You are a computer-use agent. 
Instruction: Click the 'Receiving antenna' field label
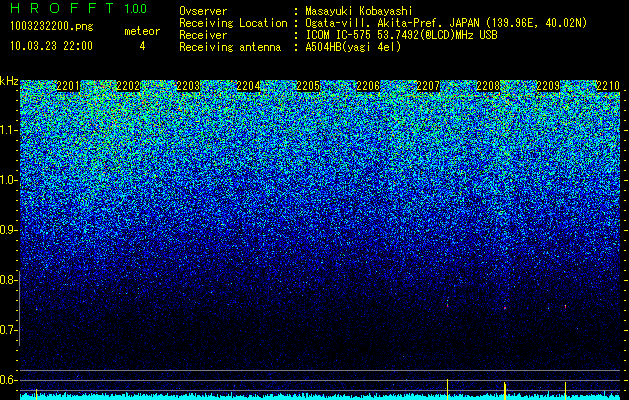[230, 47]
